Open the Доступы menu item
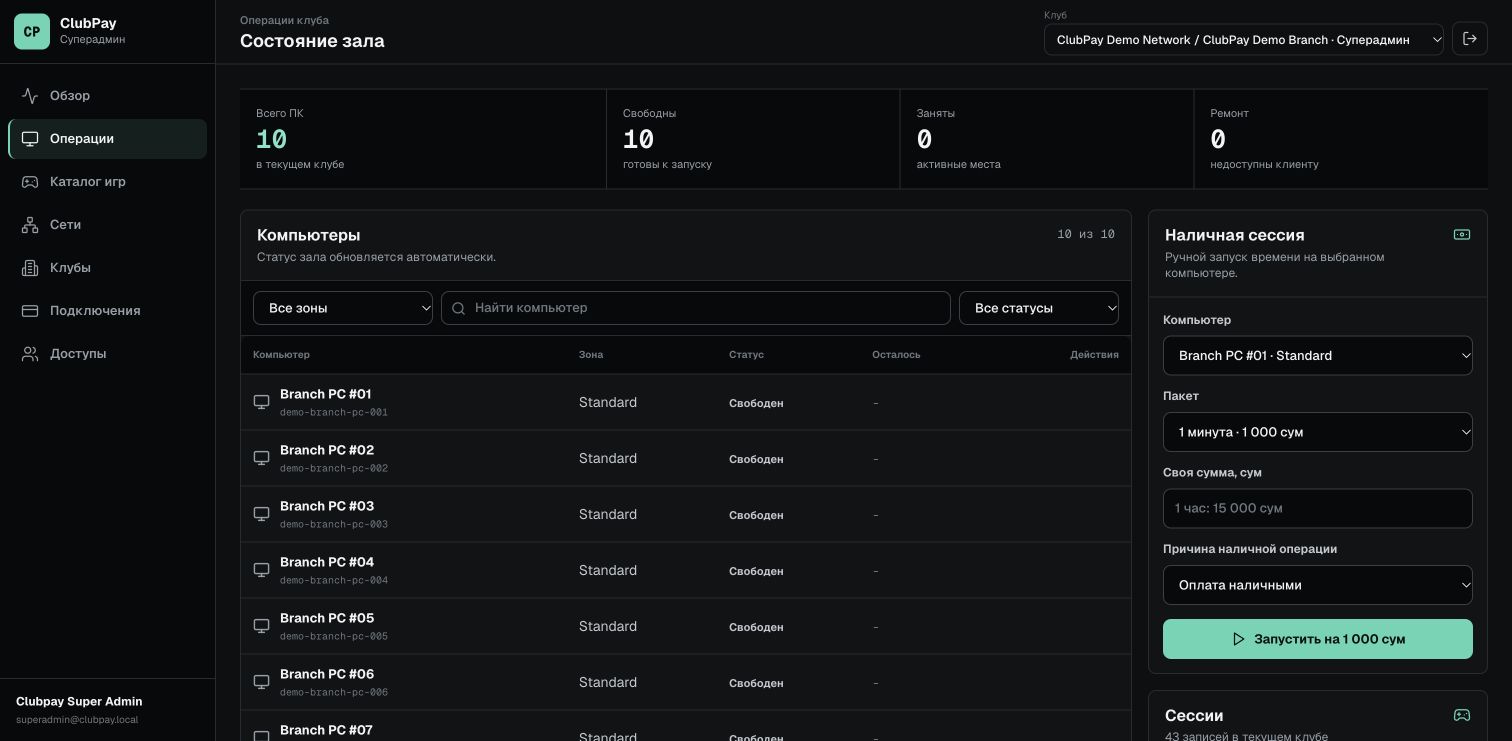Viewport: 1512px width, 741px height. tap(107, 354)
